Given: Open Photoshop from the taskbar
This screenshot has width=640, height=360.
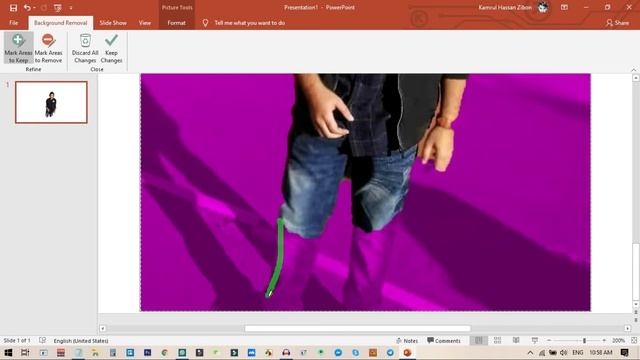Looking at the screenshot, I should (147, 353).
